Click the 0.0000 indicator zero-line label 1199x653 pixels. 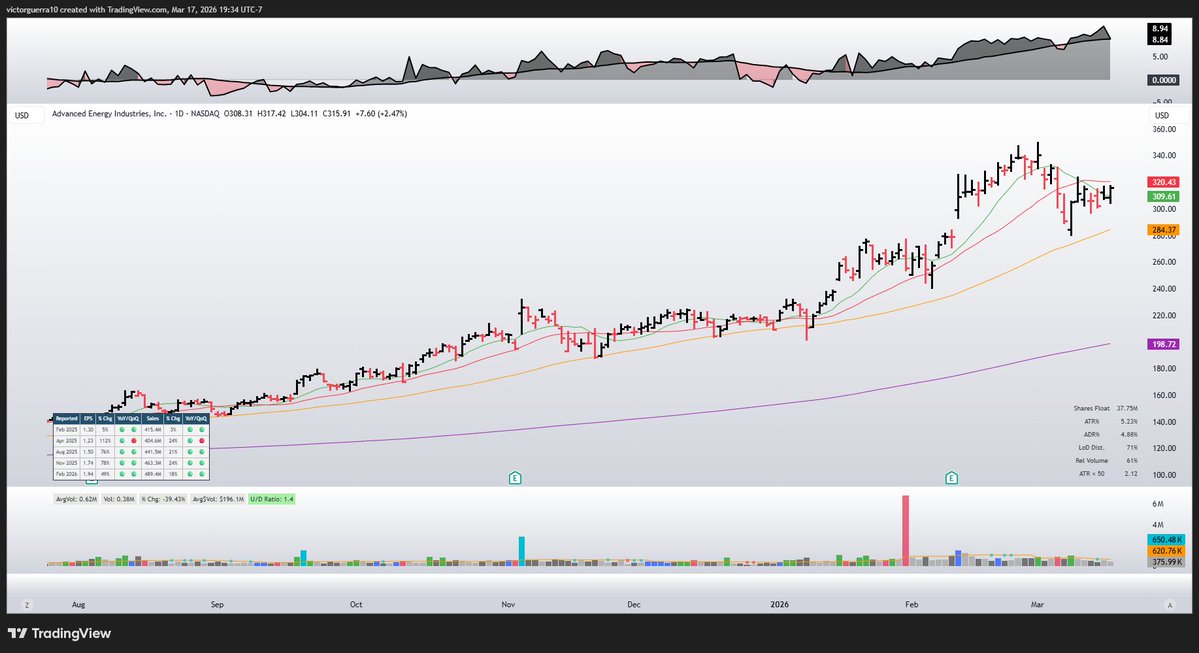click(x=1164, y=80)
